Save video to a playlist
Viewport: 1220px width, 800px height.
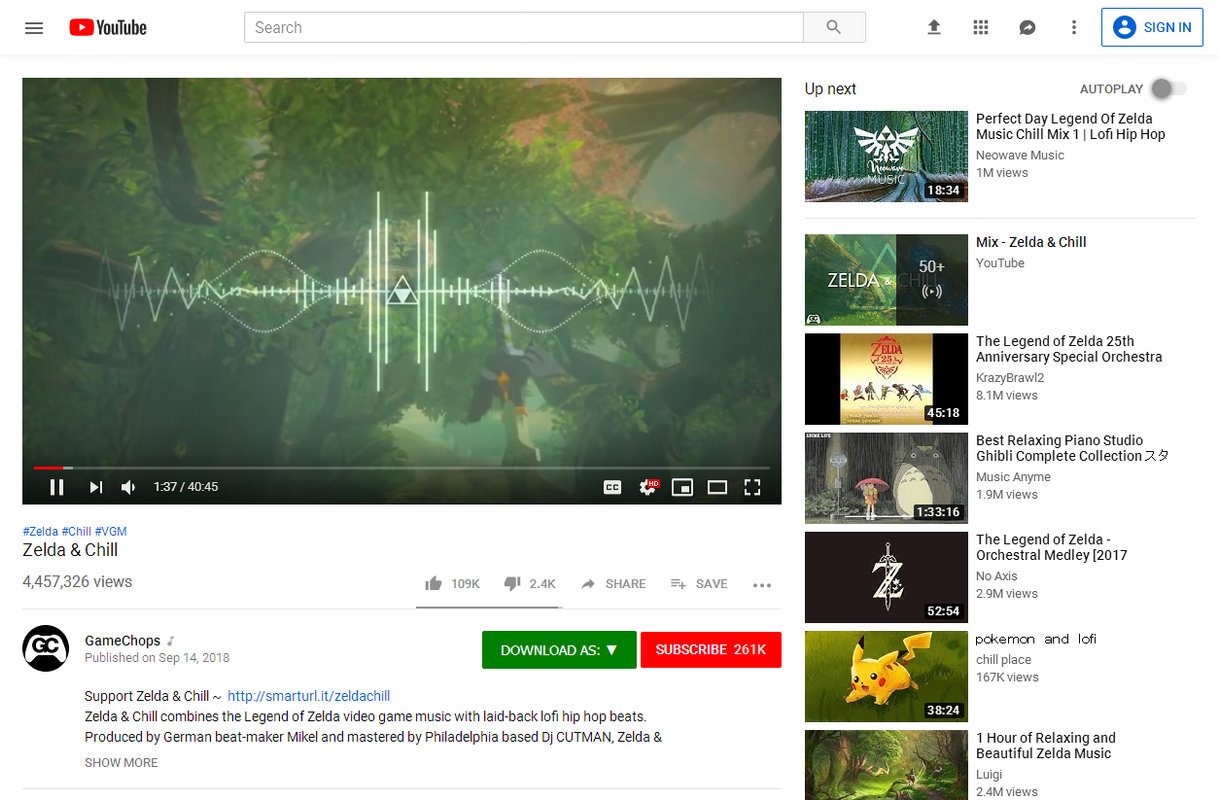click(699, 584)
